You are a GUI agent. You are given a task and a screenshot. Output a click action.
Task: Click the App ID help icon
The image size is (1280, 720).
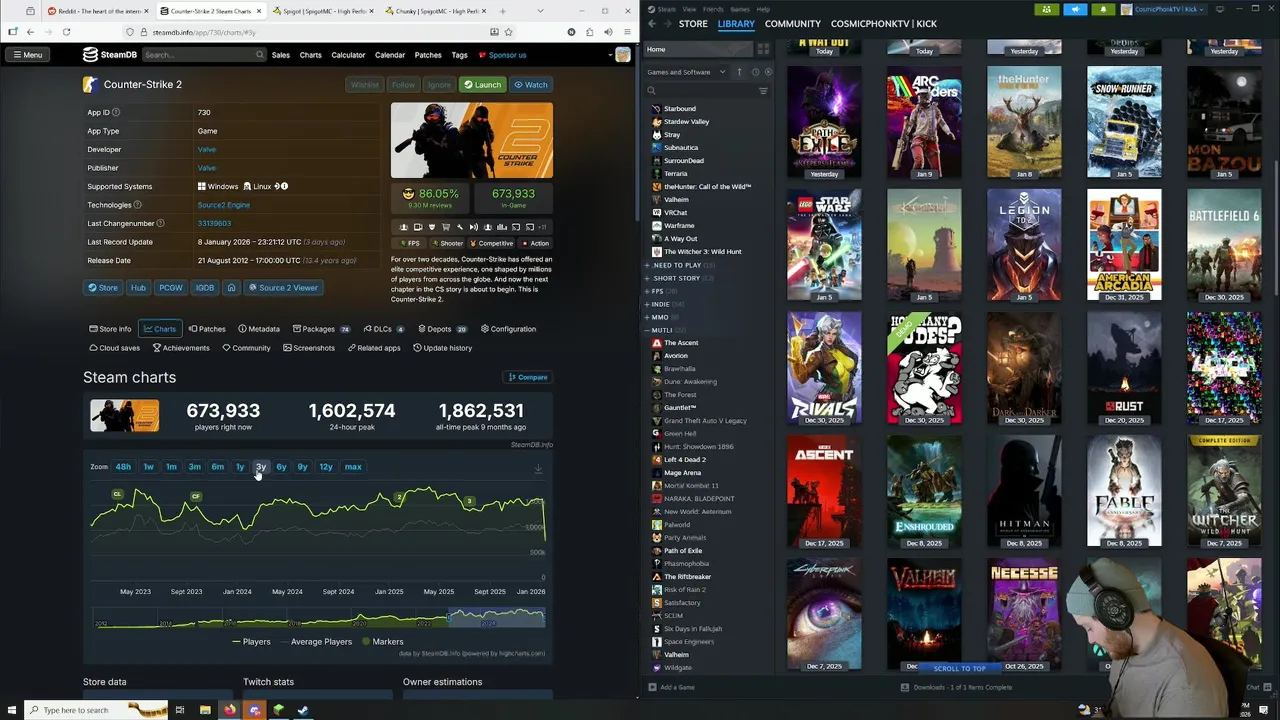116,113
